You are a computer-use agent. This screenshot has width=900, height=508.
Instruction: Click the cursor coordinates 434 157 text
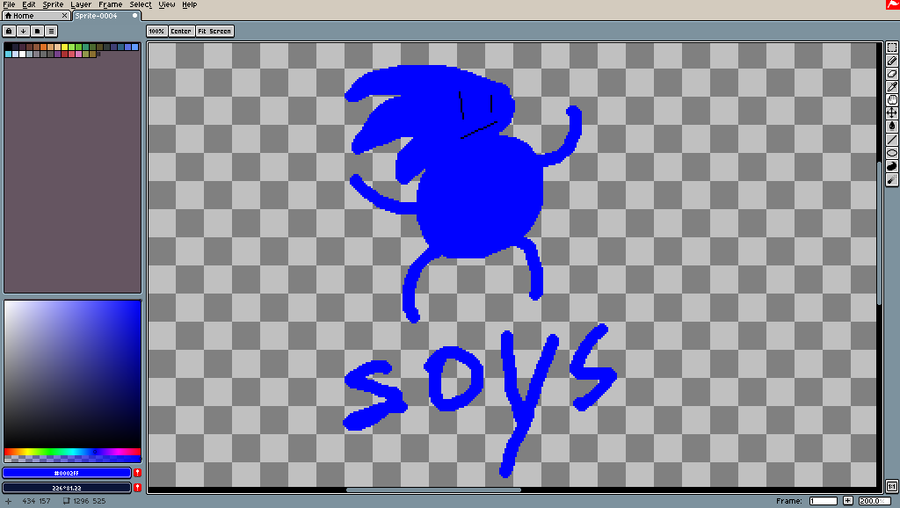(x=36, y=501)
